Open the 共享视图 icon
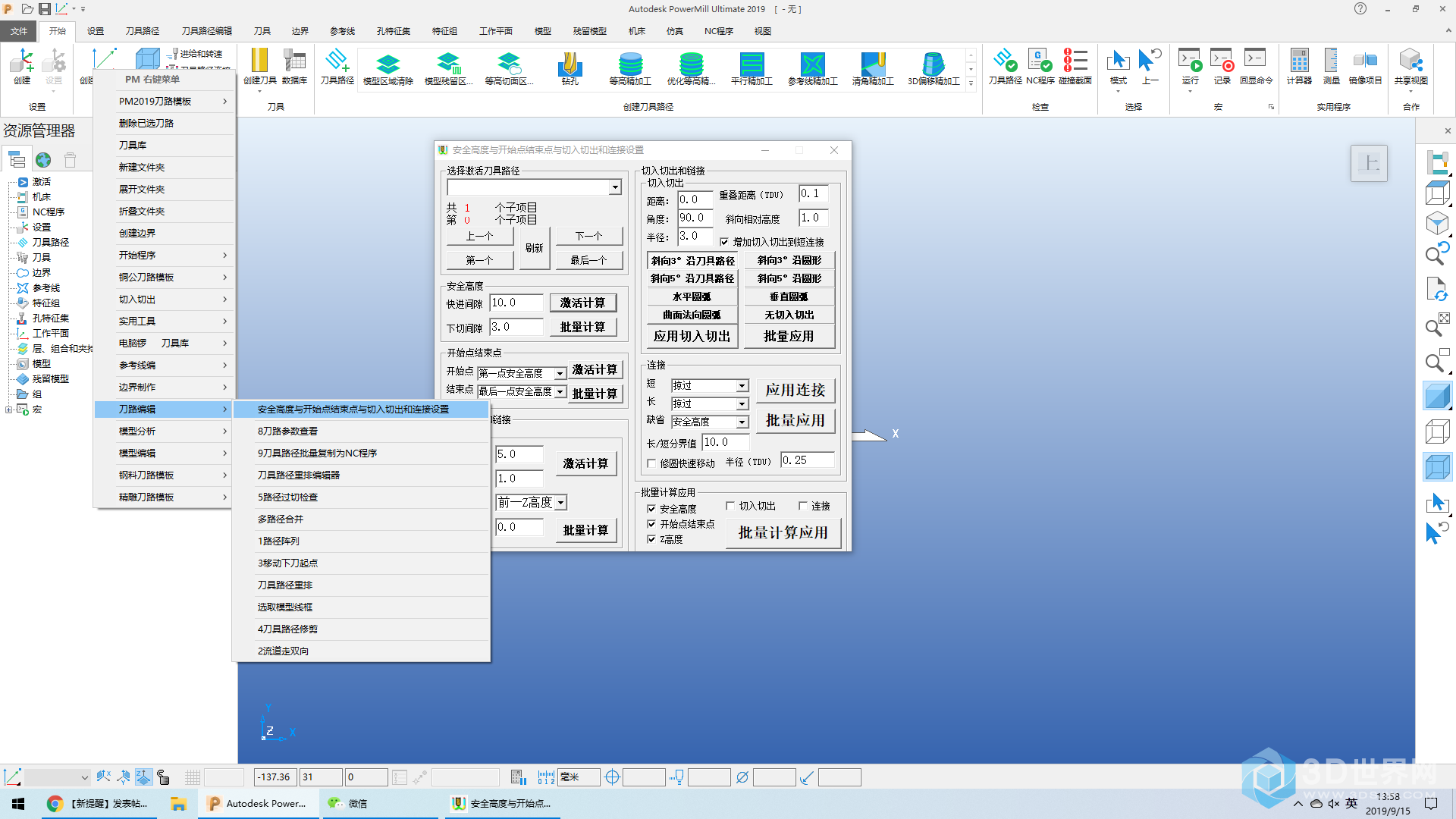1456x819 pixels. 1410,67
